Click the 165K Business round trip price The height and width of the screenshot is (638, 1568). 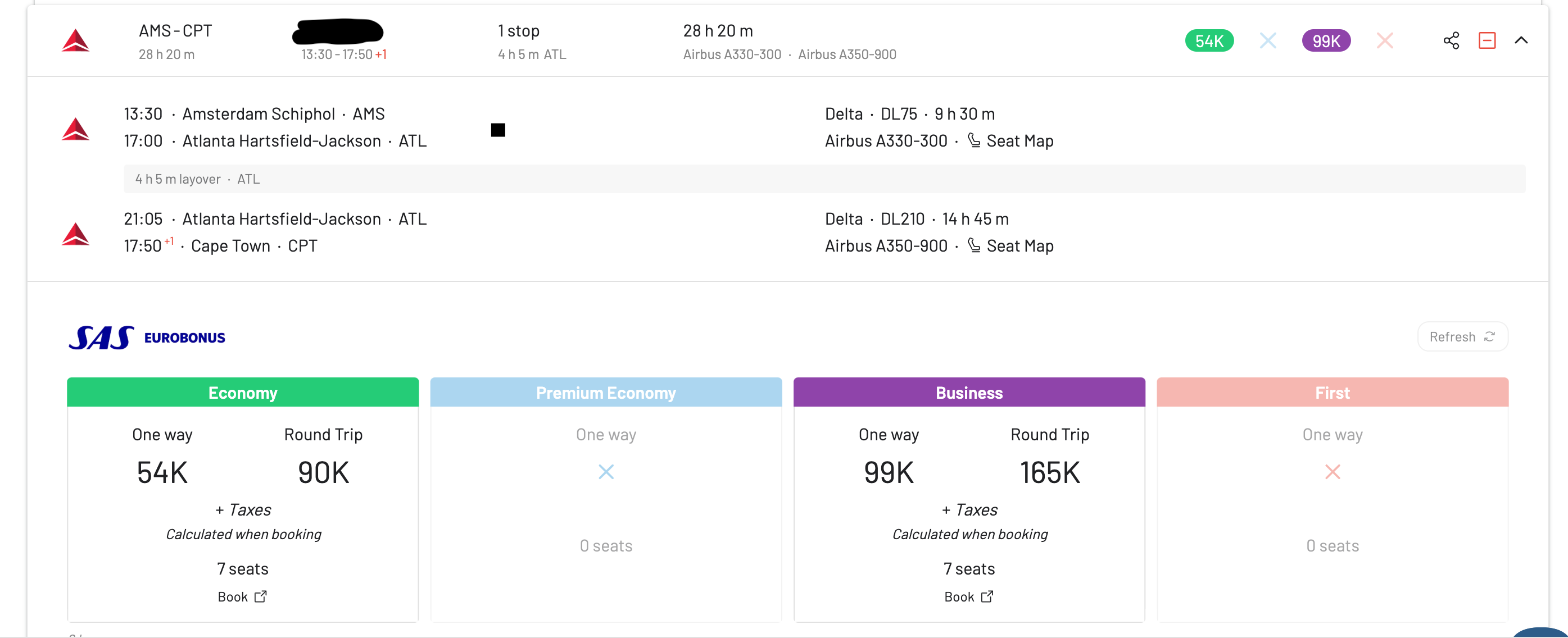pos(1049,471)
